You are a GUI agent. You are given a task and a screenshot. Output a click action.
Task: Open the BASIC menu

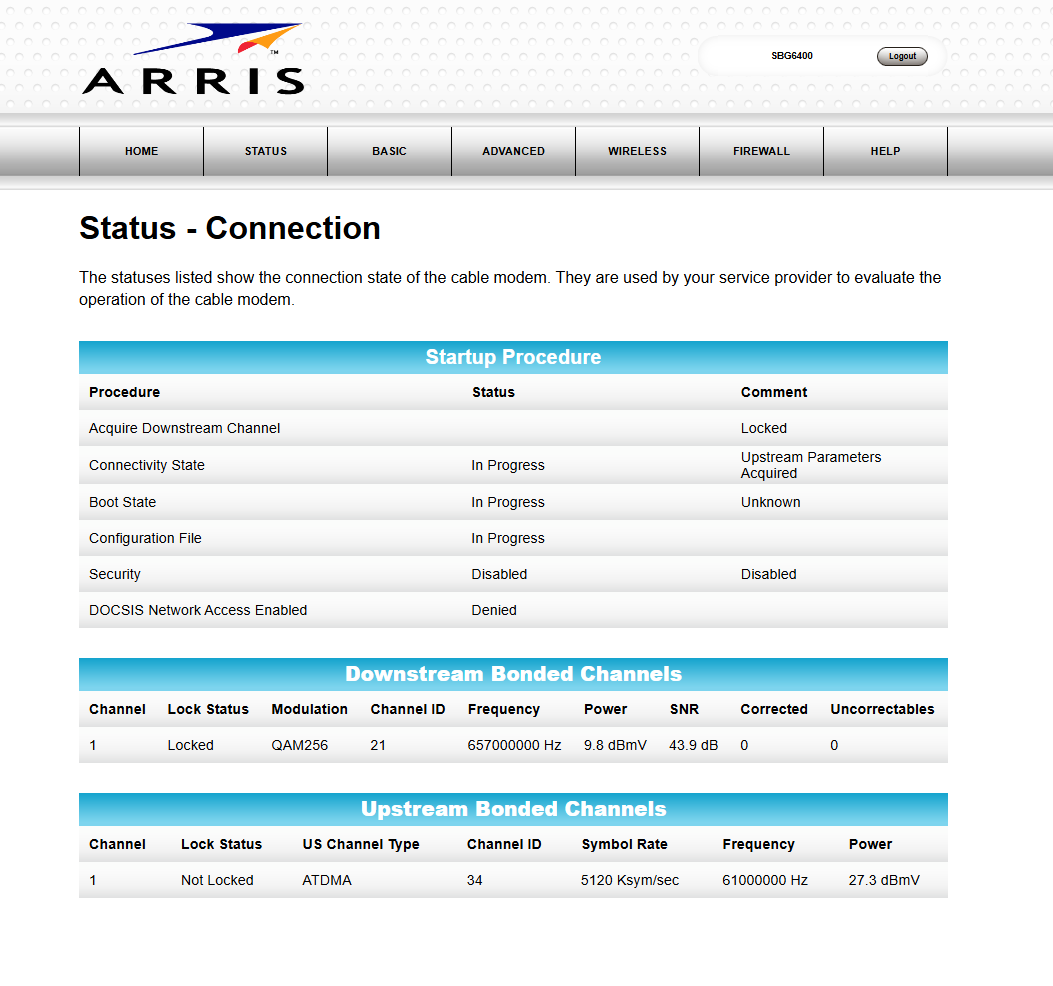[x=390, y=151]
